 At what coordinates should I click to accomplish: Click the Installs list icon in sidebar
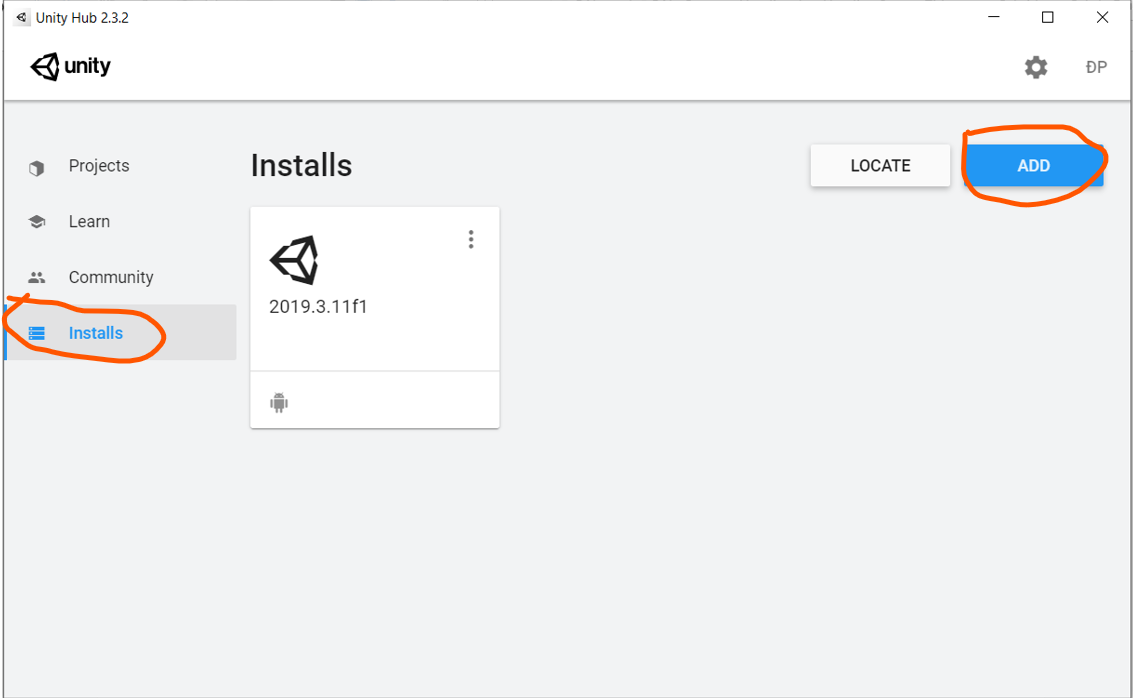click(37, 334)
